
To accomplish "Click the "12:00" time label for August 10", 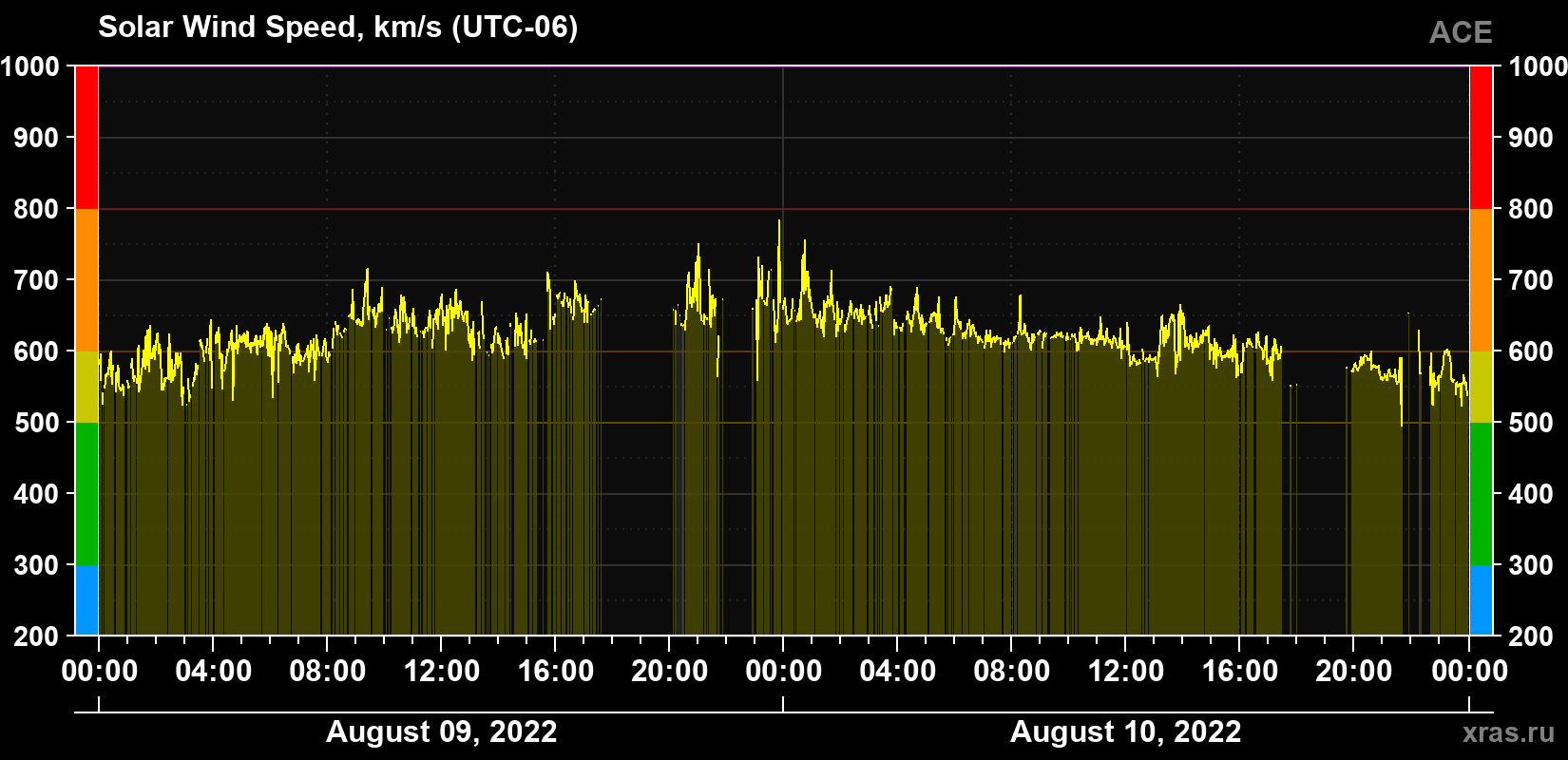I will coord(1126,672).
